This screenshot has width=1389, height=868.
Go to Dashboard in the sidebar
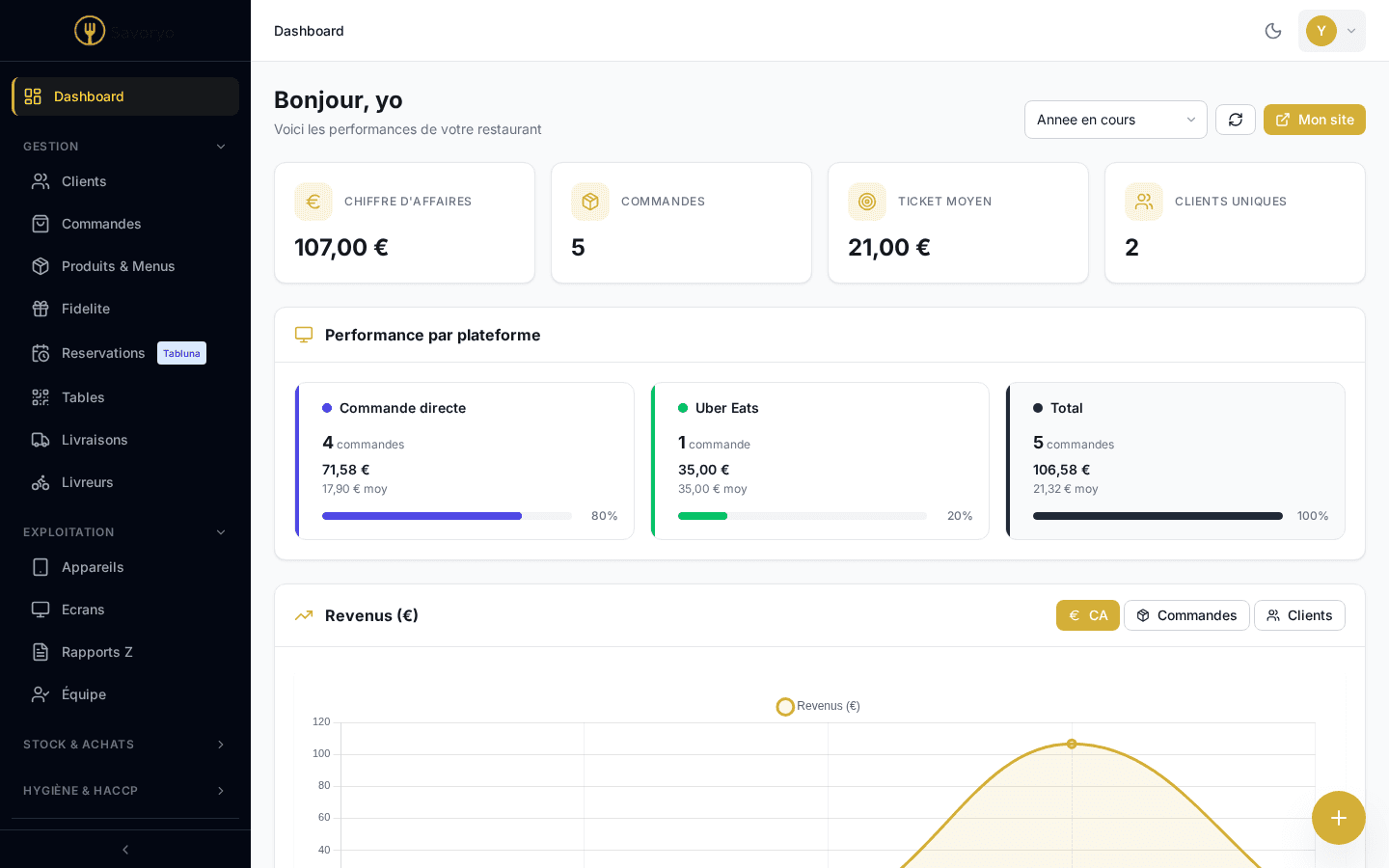point(125,96)
